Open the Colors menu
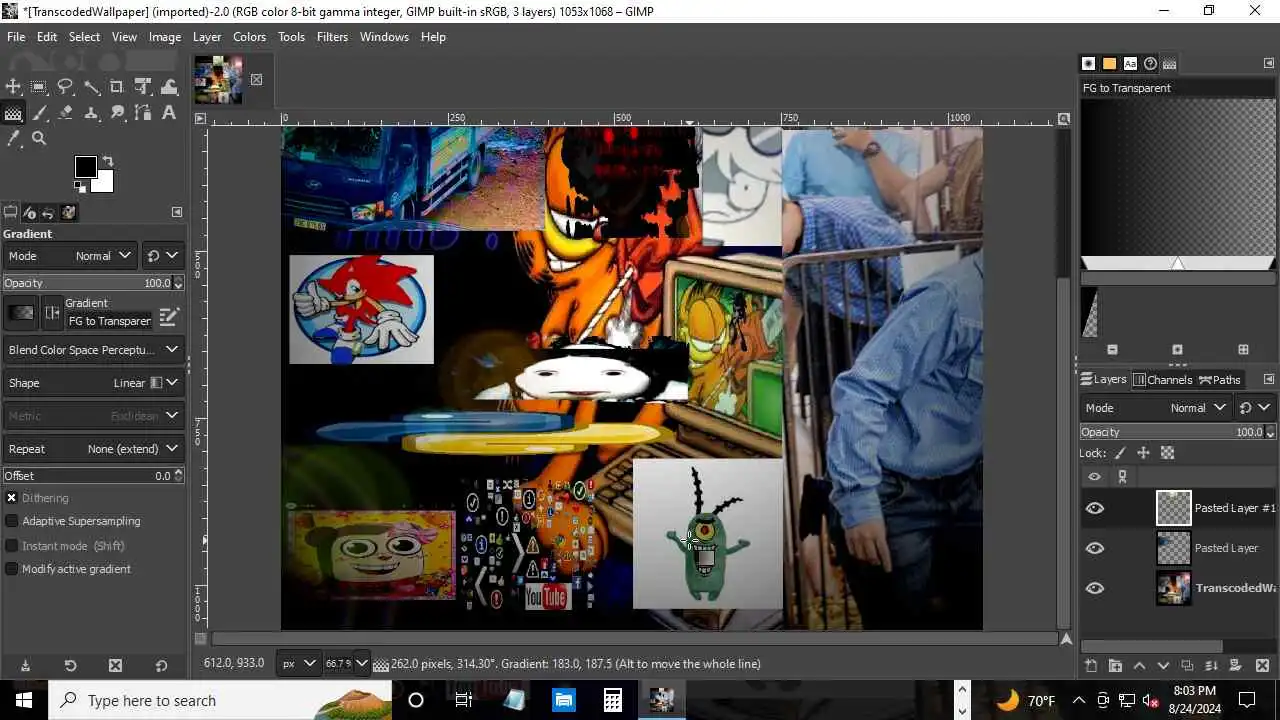Viewport: 1280px width, 720px height. [x=249, y=37]
